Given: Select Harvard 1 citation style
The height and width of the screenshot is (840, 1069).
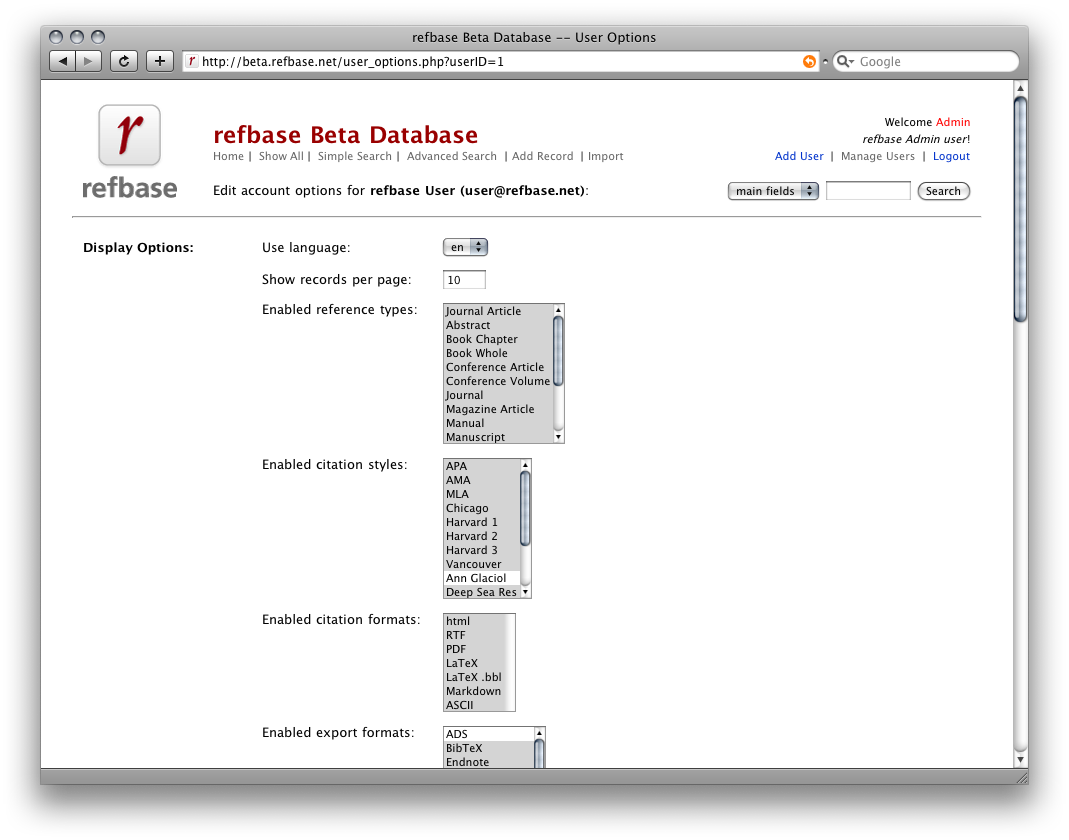Looking at the screenshot, I should point(482,522).
